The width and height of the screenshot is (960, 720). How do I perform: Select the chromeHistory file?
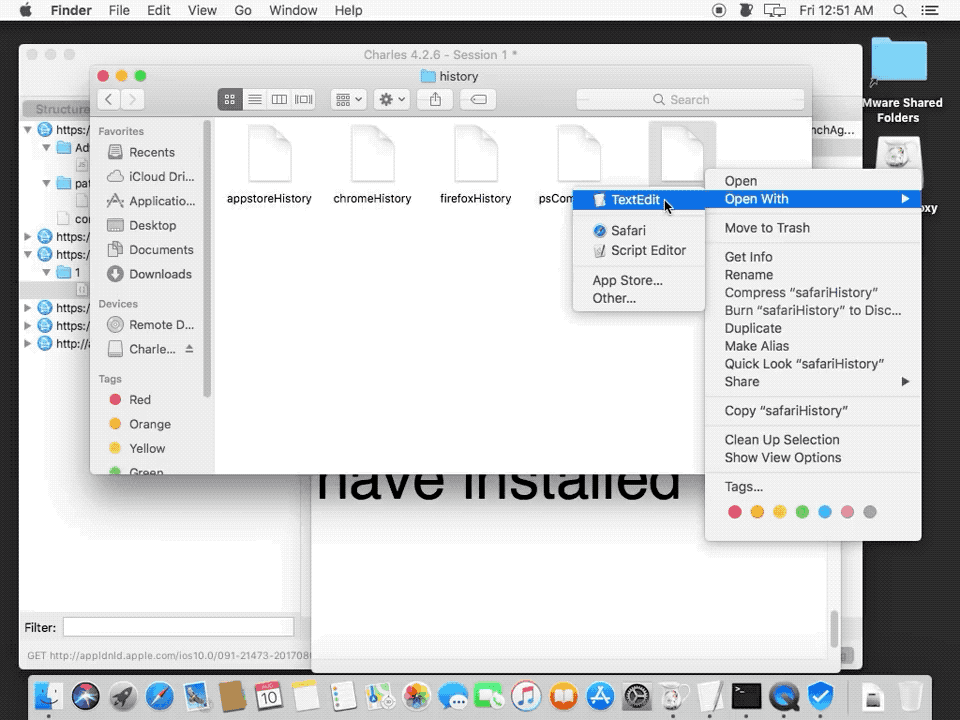coord(372,164)
